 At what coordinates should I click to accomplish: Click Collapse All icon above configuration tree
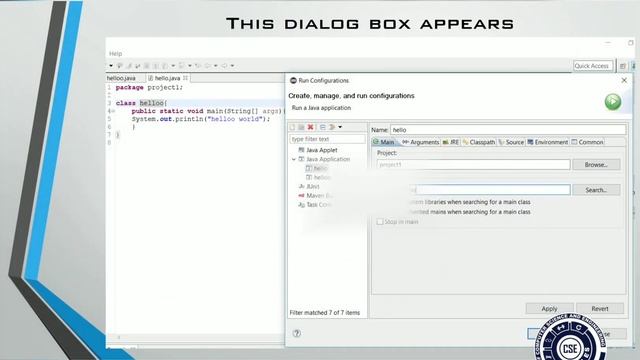click(322, 127)
